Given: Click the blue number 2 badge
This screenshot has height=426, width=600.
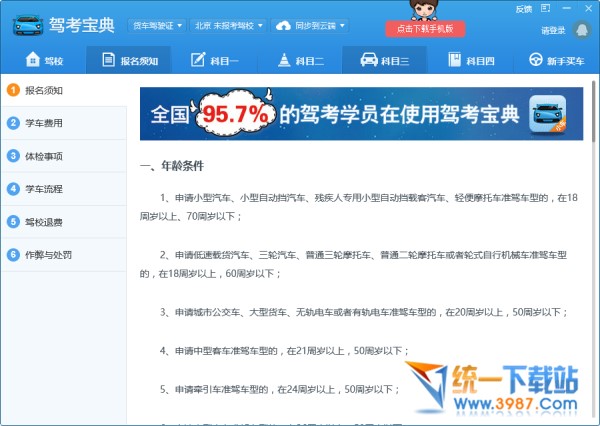Looking at the screenshot, I should click(13, 123).
